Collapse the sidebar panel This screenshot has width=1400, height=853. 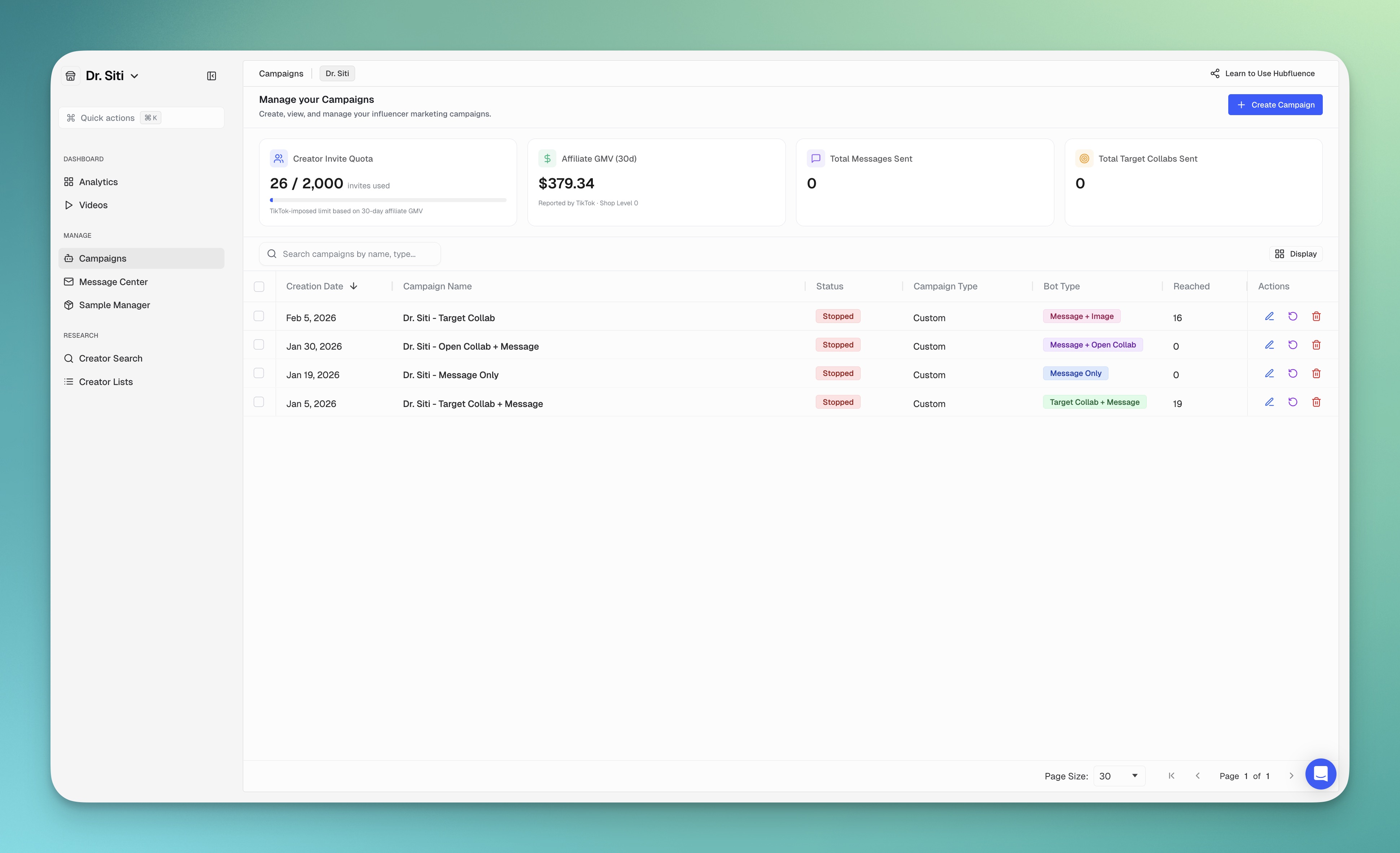pos(211,75)
